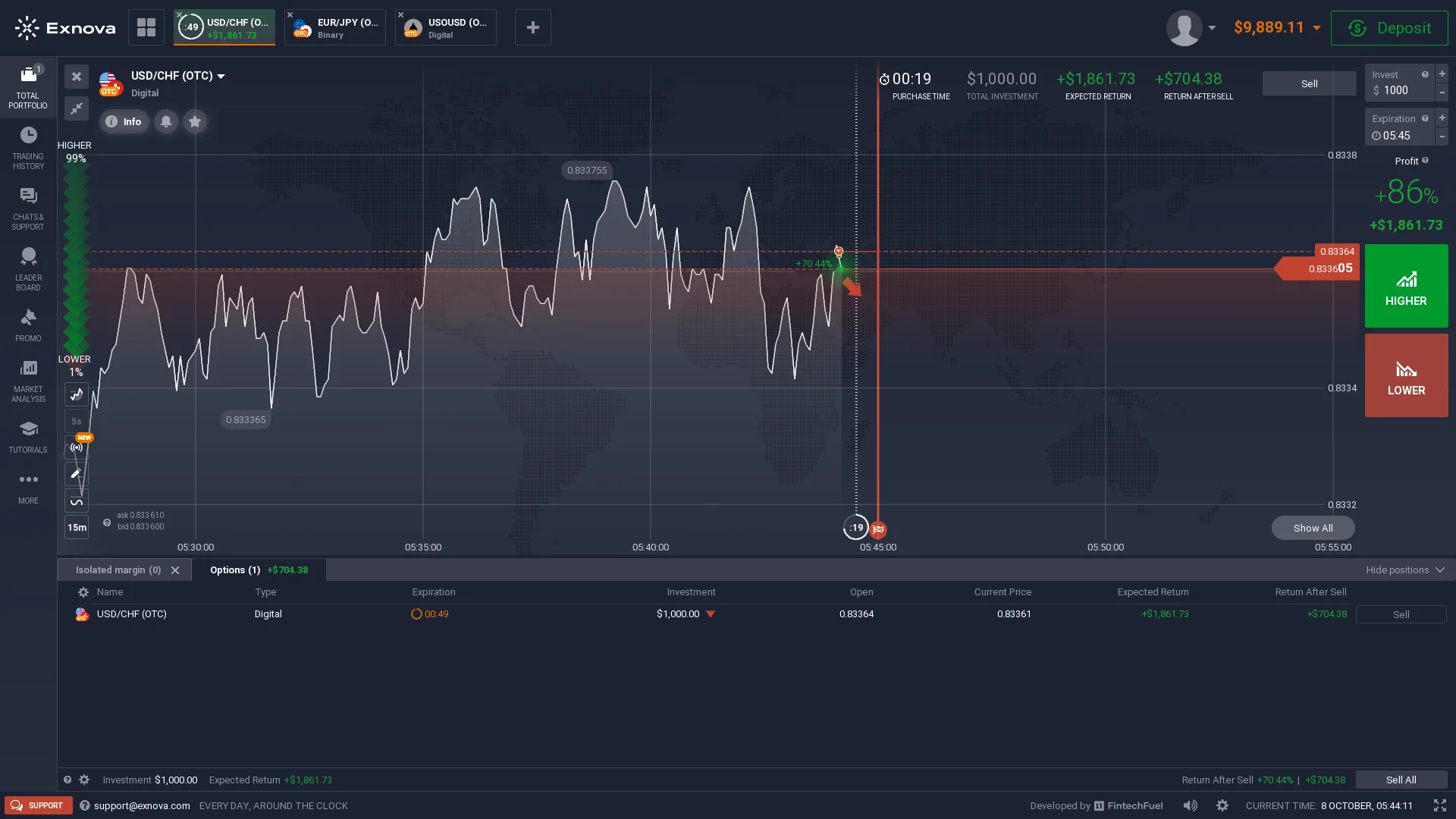This screenshot has width=1456, height=819.
Task: Open Promo section
Action: pyautogui.click(x=28, y=326)
